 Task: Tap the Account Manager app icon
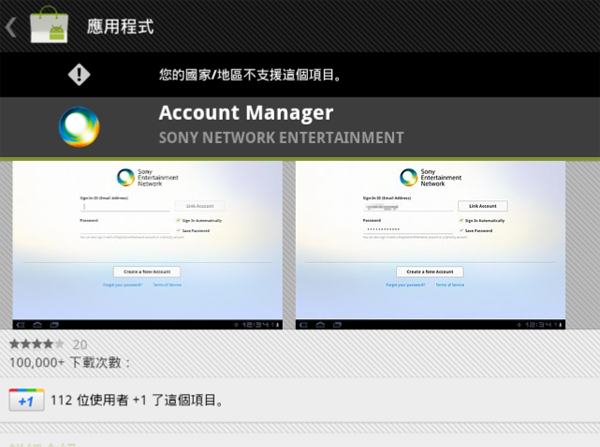tap(79, 127)
